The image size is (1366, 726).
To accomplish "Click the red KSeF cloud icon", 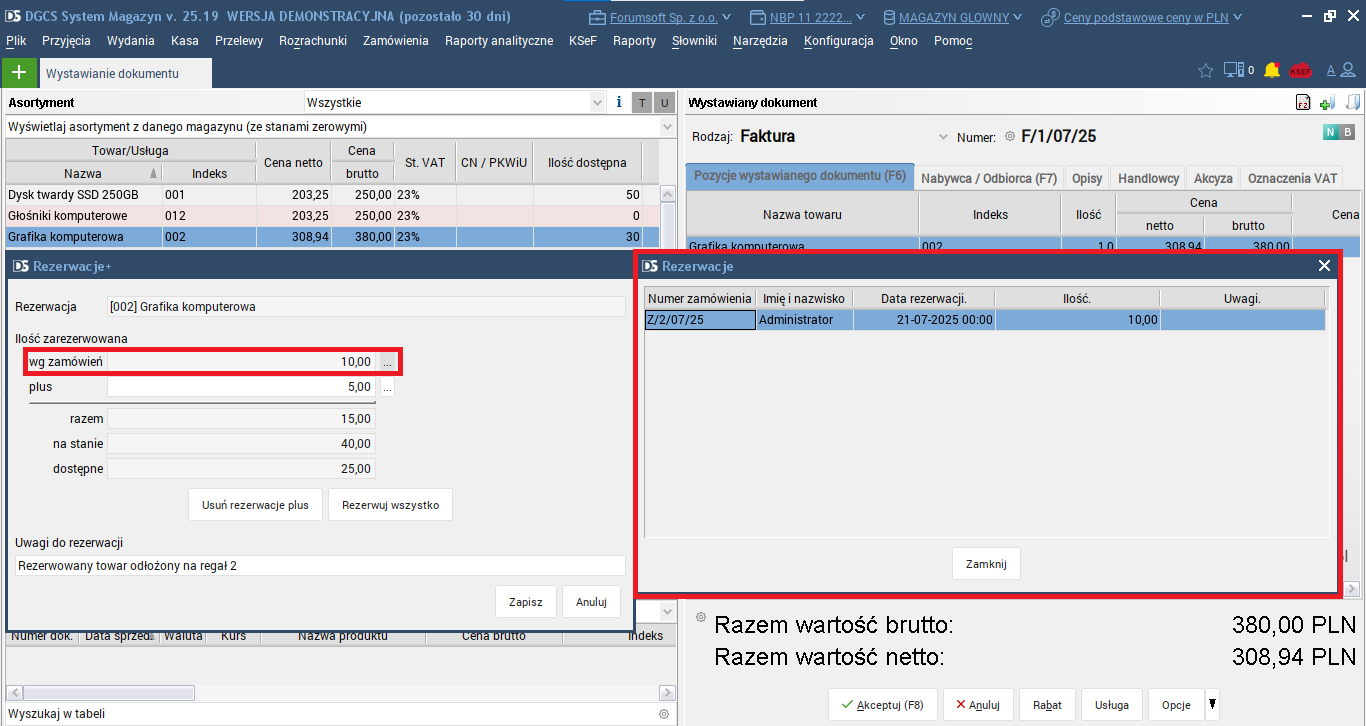I will tap(1300, 71).
